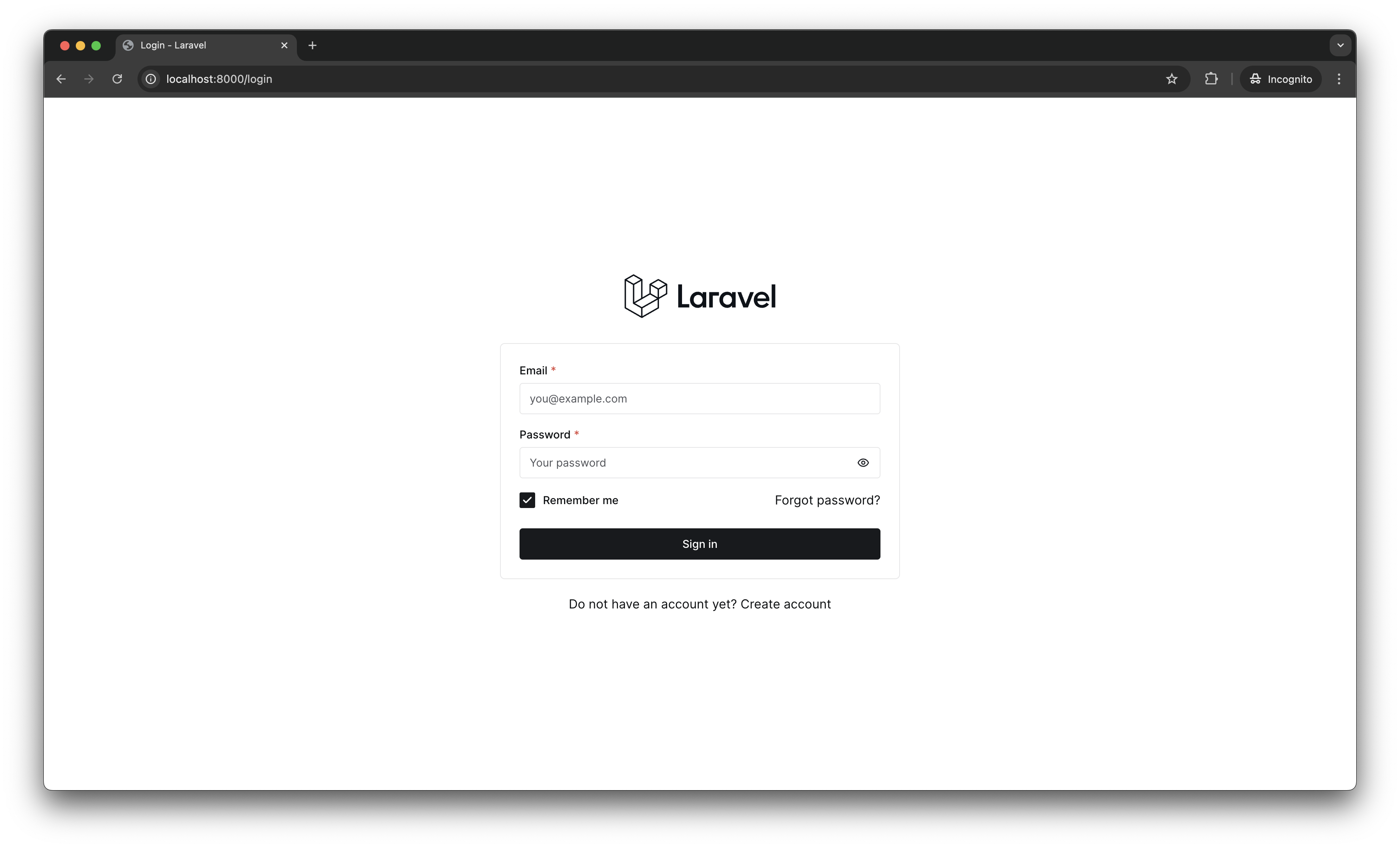Click Sign in button
1400x848 pixels.
coord(700,543)
